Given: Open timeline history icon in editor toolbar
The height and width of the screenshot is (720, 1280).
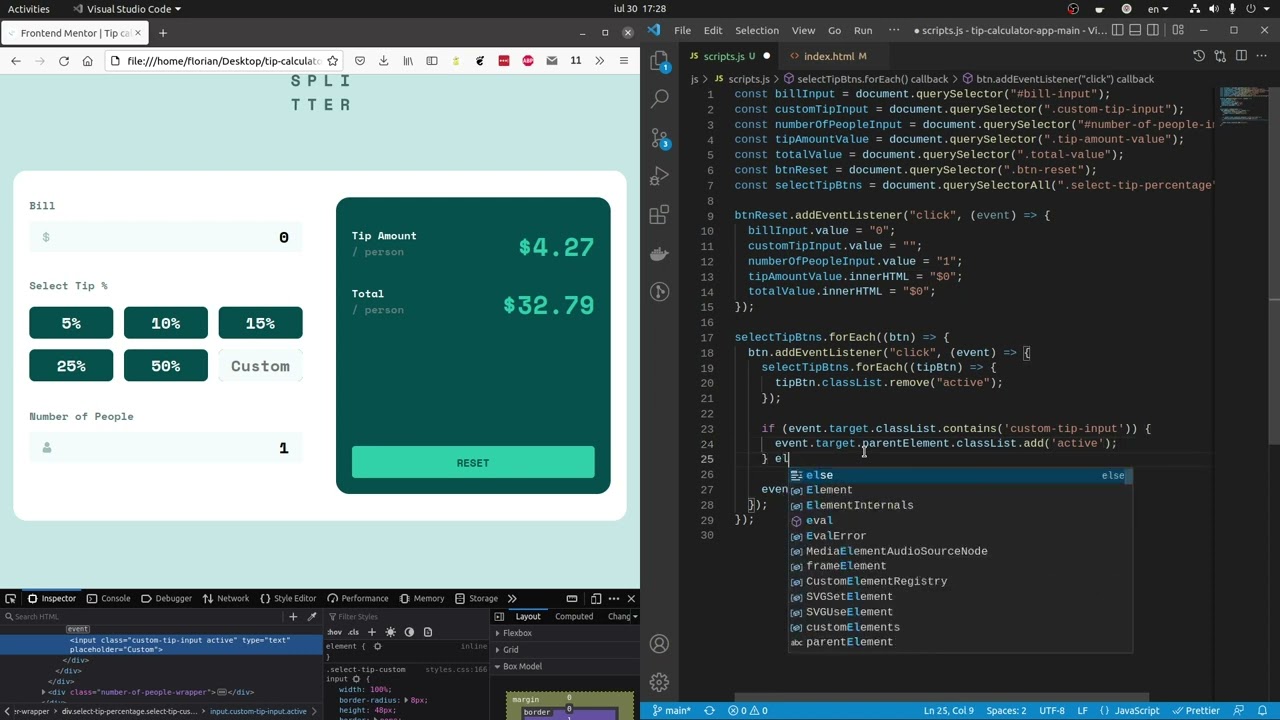Looking at the screenshot, I should 1198,56.
